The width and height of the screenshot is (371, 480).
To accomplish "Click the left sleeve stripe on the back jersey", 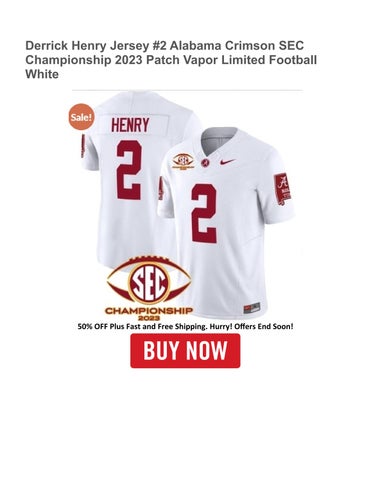I will coord(82,146).
